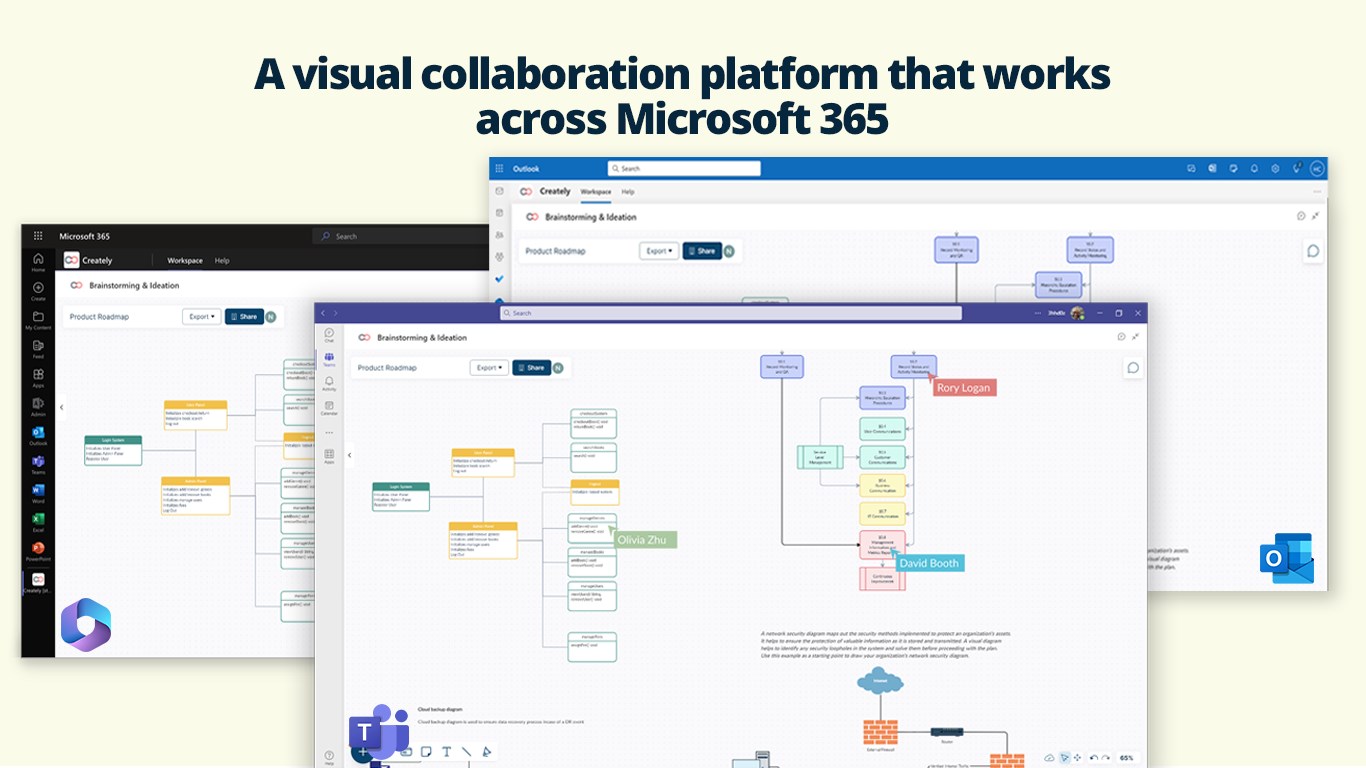Click Brainstorming & Ideation heading in Outlook window
This screenshot has width=1366, height=768.
590,217
